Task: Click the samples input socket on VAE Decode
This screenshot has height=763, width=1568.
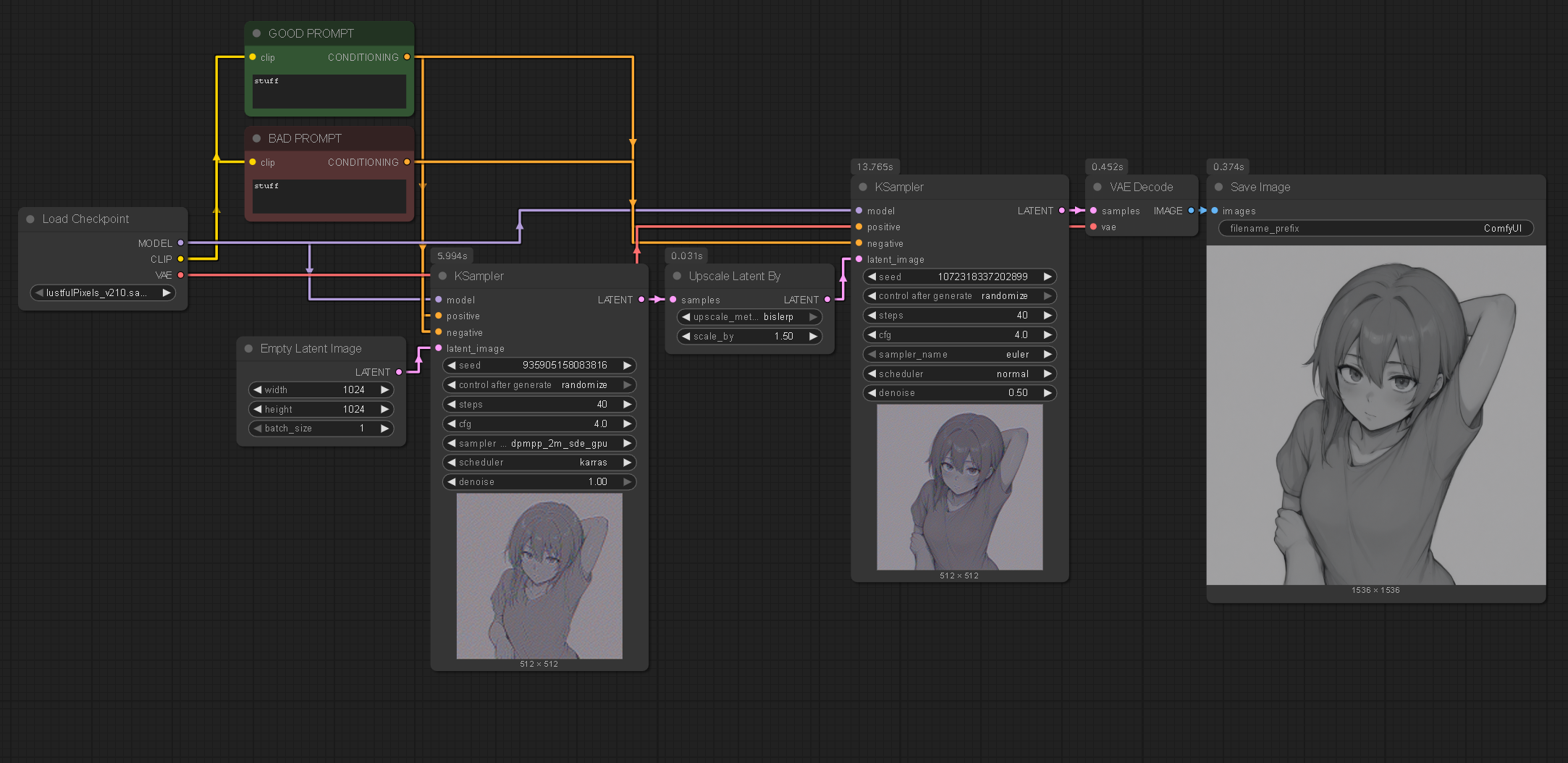Action: click(x=1094, y=211)
